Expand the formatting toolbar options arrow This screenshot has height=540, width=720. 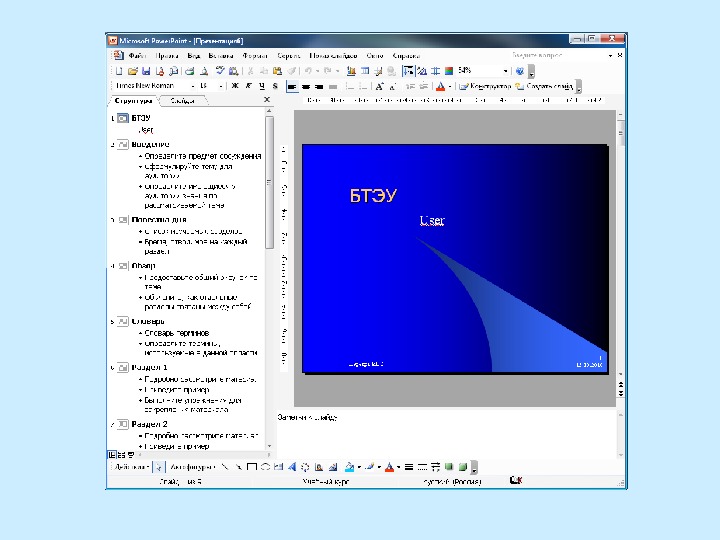579,87
